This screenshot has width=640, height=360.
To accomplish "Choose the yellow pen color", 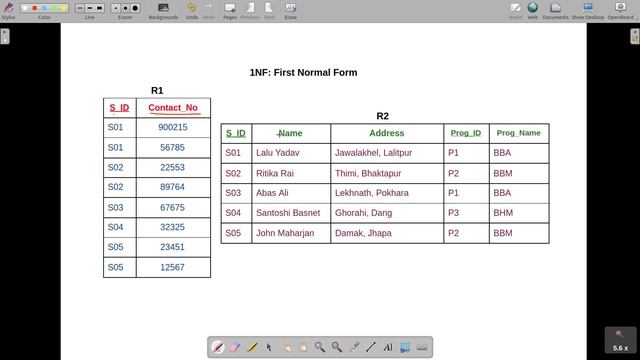I will [x=63, y=8].
